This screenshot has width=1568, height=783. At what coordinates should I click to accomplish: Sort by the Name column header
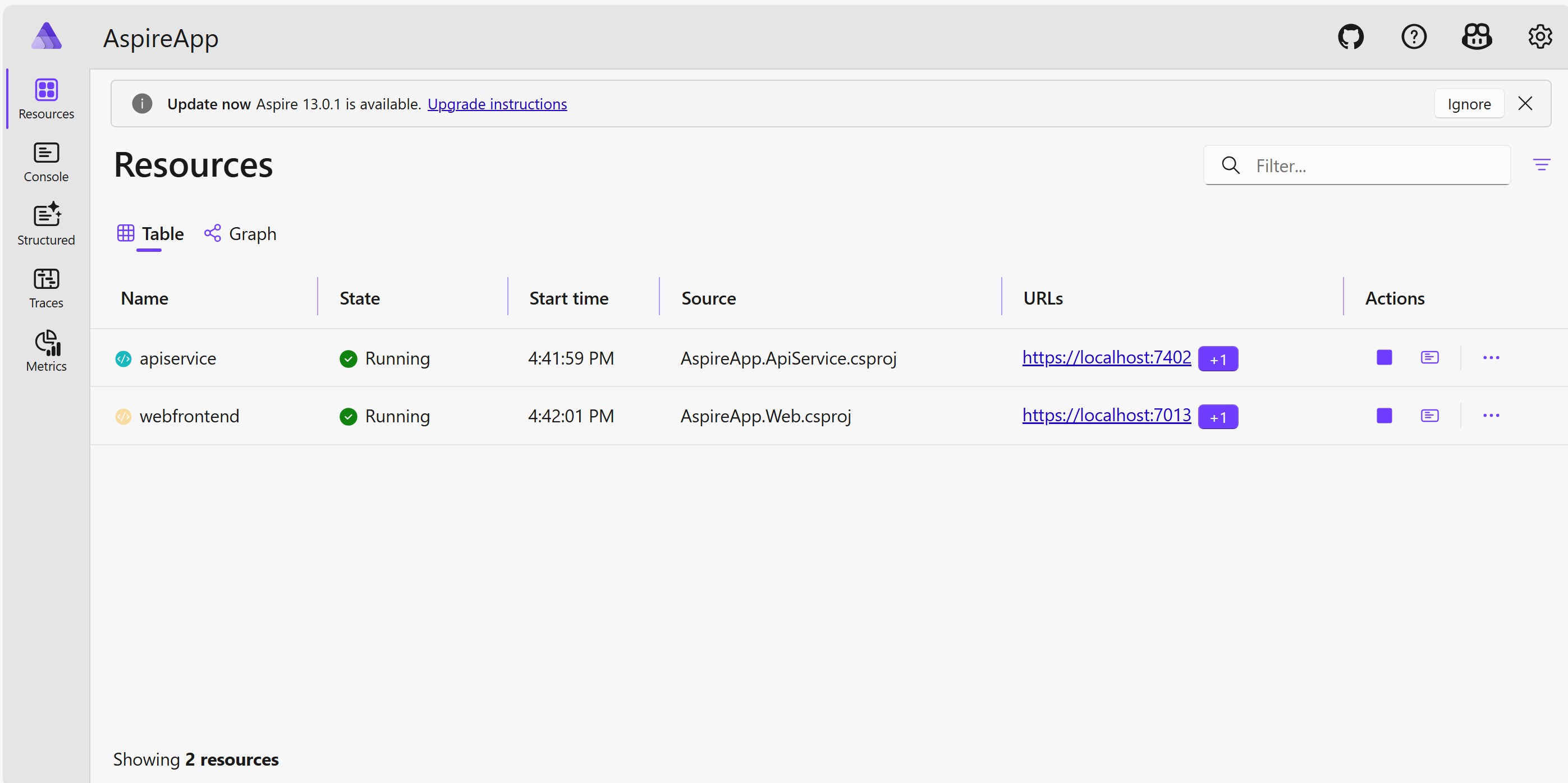pos(145,298)
